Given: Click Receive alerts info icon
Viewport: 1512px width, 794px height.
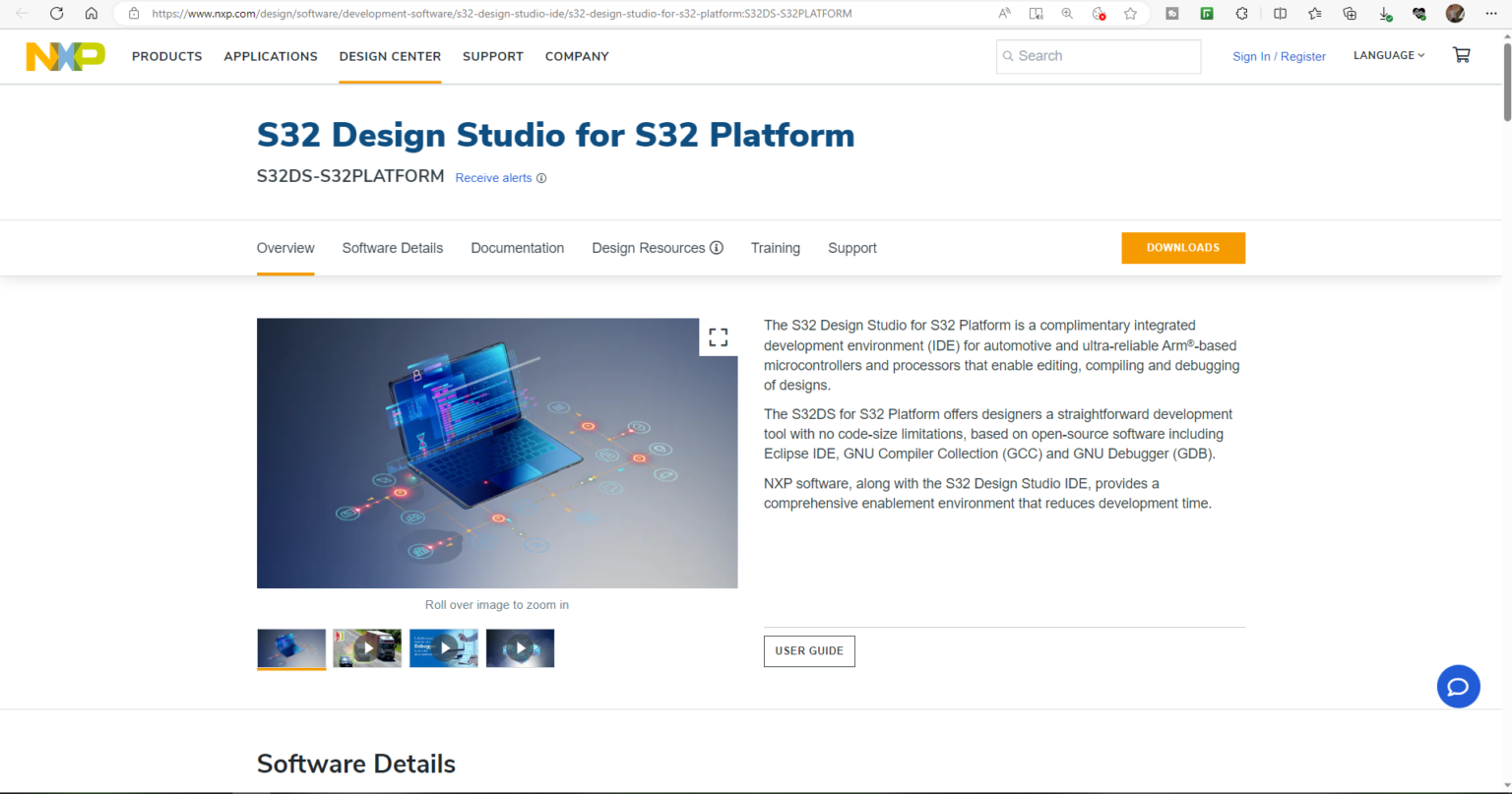Looking at the screenshot, I should click(541, 178).
